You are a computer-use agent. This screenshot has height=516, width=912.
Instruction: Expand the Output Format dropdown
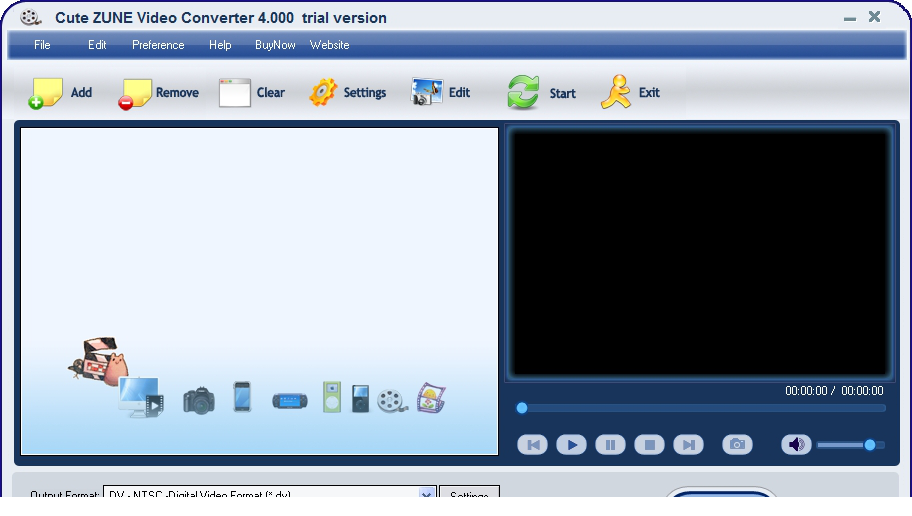click(428, 493)
